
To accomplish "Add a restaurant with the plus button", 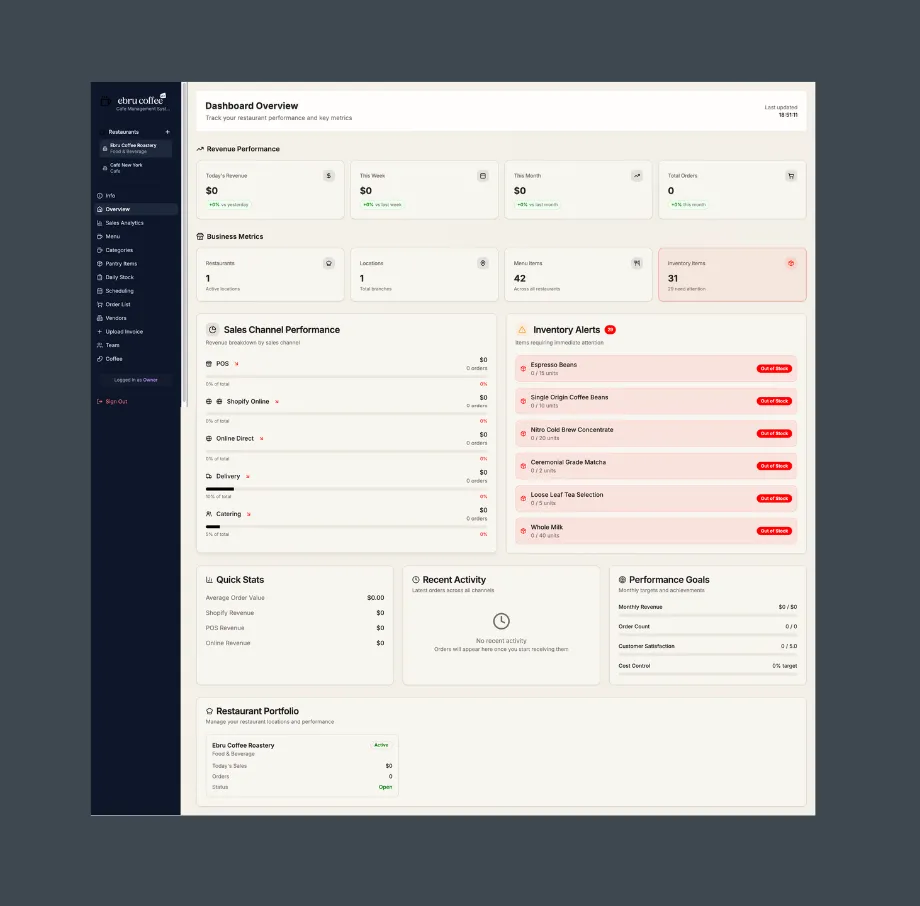I will 167,132.
